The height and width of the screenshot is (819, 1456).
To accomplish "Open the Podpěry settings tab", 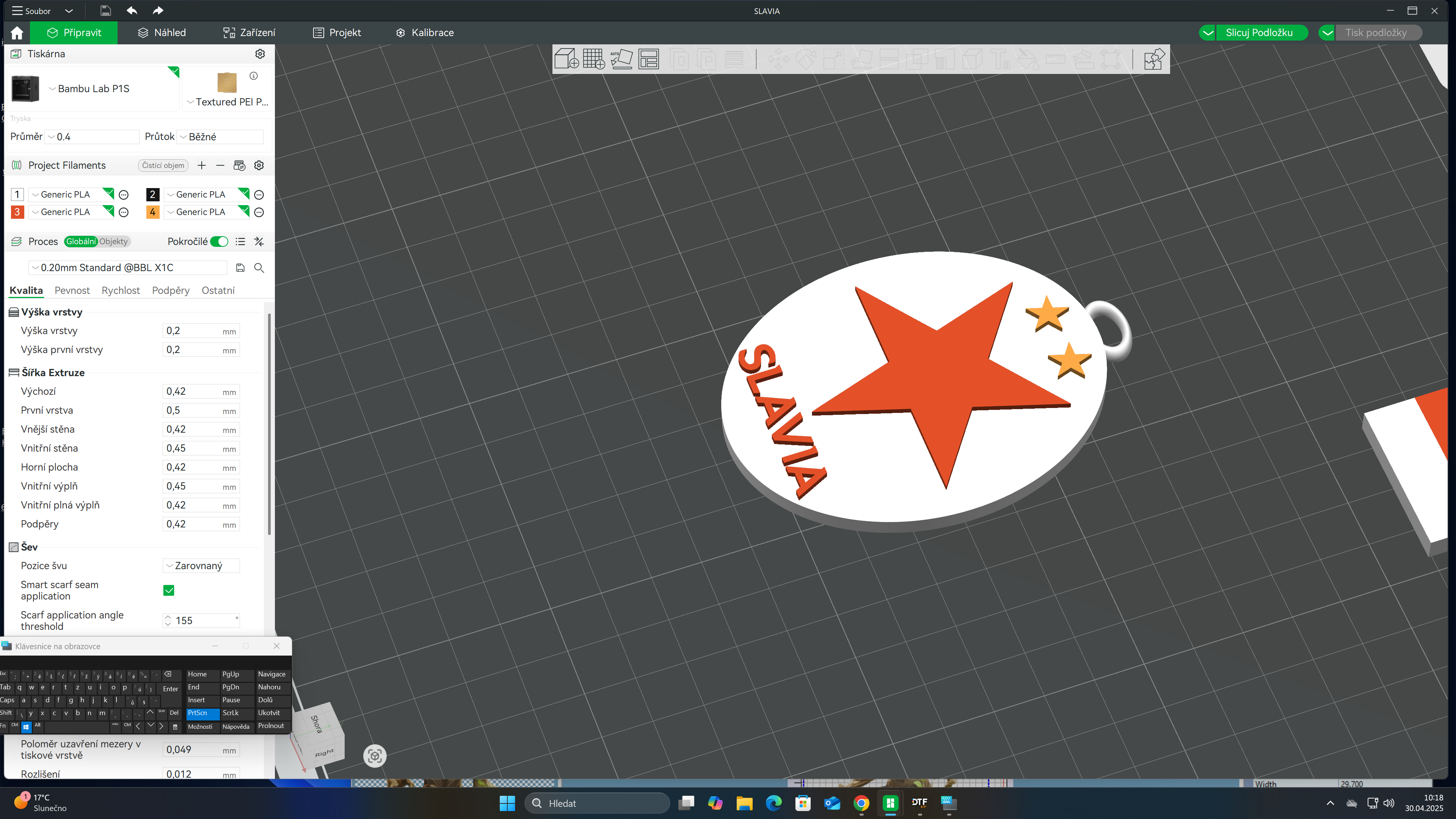I will click(171, 290).
